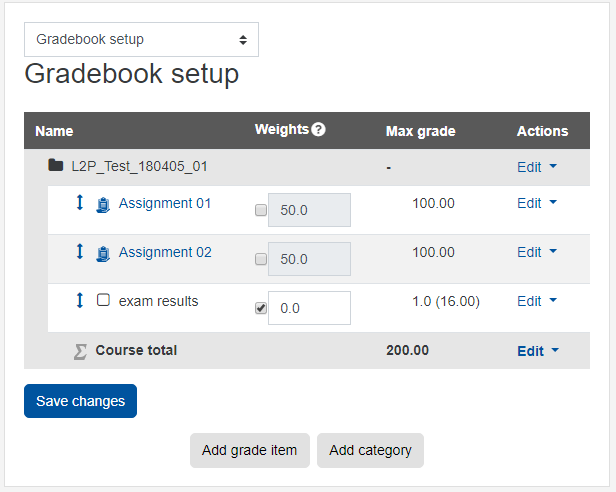Click the Gradebook setup page heading
The height and width of the screenshot is (492, 616).
pos(132,74)
